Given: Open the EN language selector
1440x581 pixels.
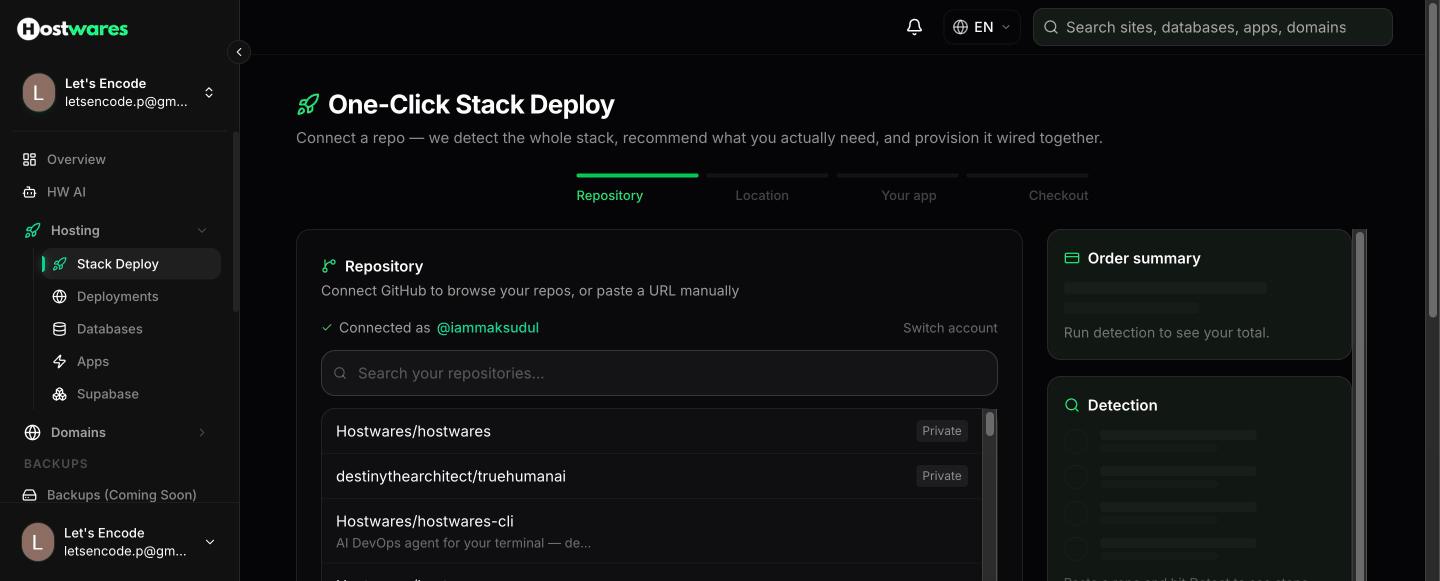Looking at the screenshot, I should 982,27.
